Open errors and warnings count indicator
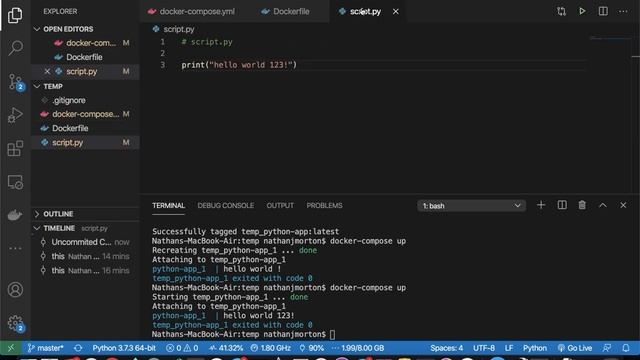Viewport: 640px width, 360px height. click(182, 348)
